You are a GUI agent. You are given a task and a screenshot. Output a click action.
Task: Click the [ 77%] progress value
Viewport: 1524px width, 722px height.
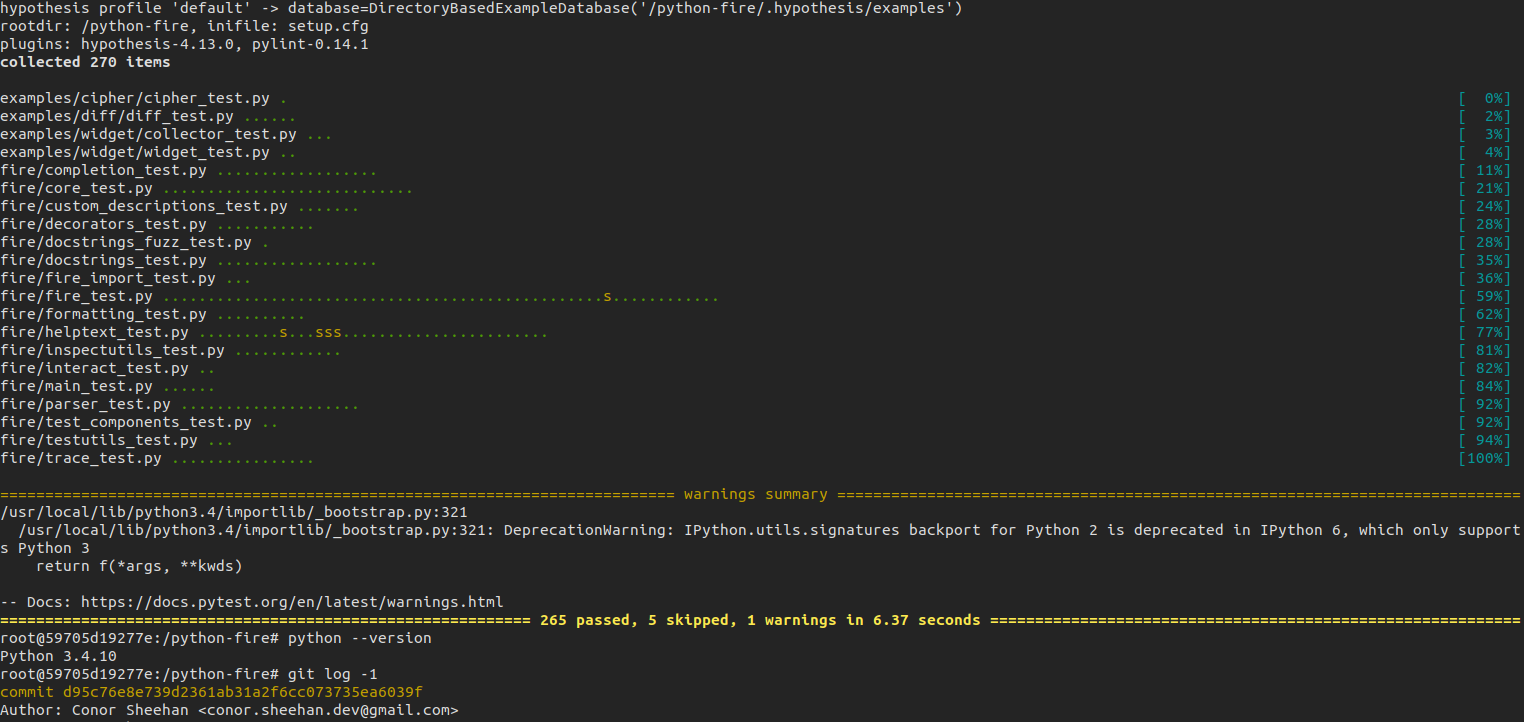pos(1485,332)
